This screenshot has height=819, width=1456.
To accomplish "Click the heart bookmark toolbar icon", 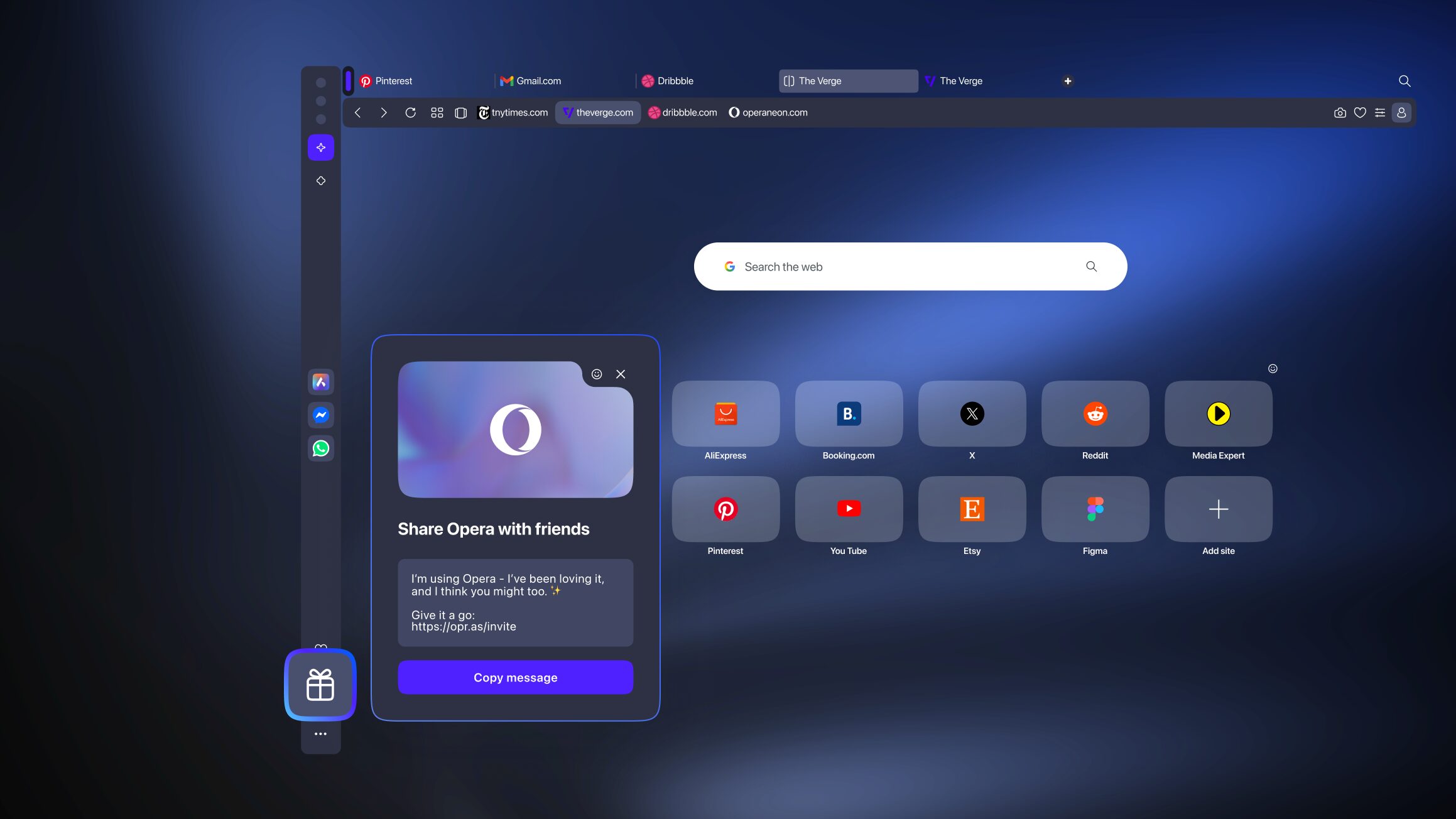I will pos(1360,113).
